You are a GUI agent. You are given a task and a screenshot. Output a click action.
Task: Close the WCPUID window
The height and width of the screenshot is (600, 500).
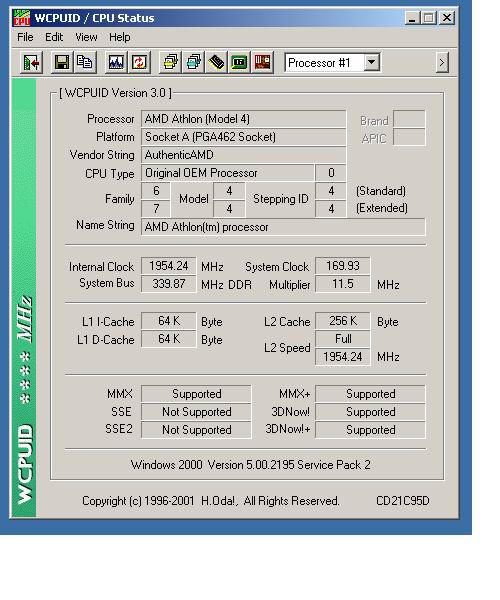pyautogui.click(x=446, y=18)
